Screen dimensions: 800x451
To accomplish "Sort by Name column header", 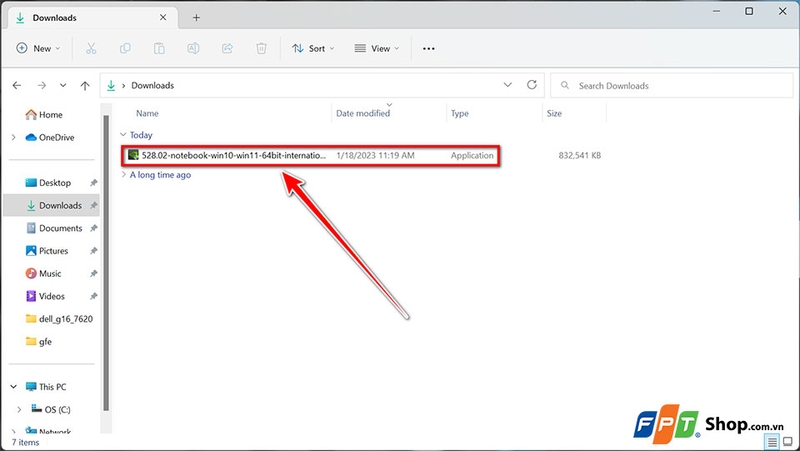I will (x=147, y=113).
